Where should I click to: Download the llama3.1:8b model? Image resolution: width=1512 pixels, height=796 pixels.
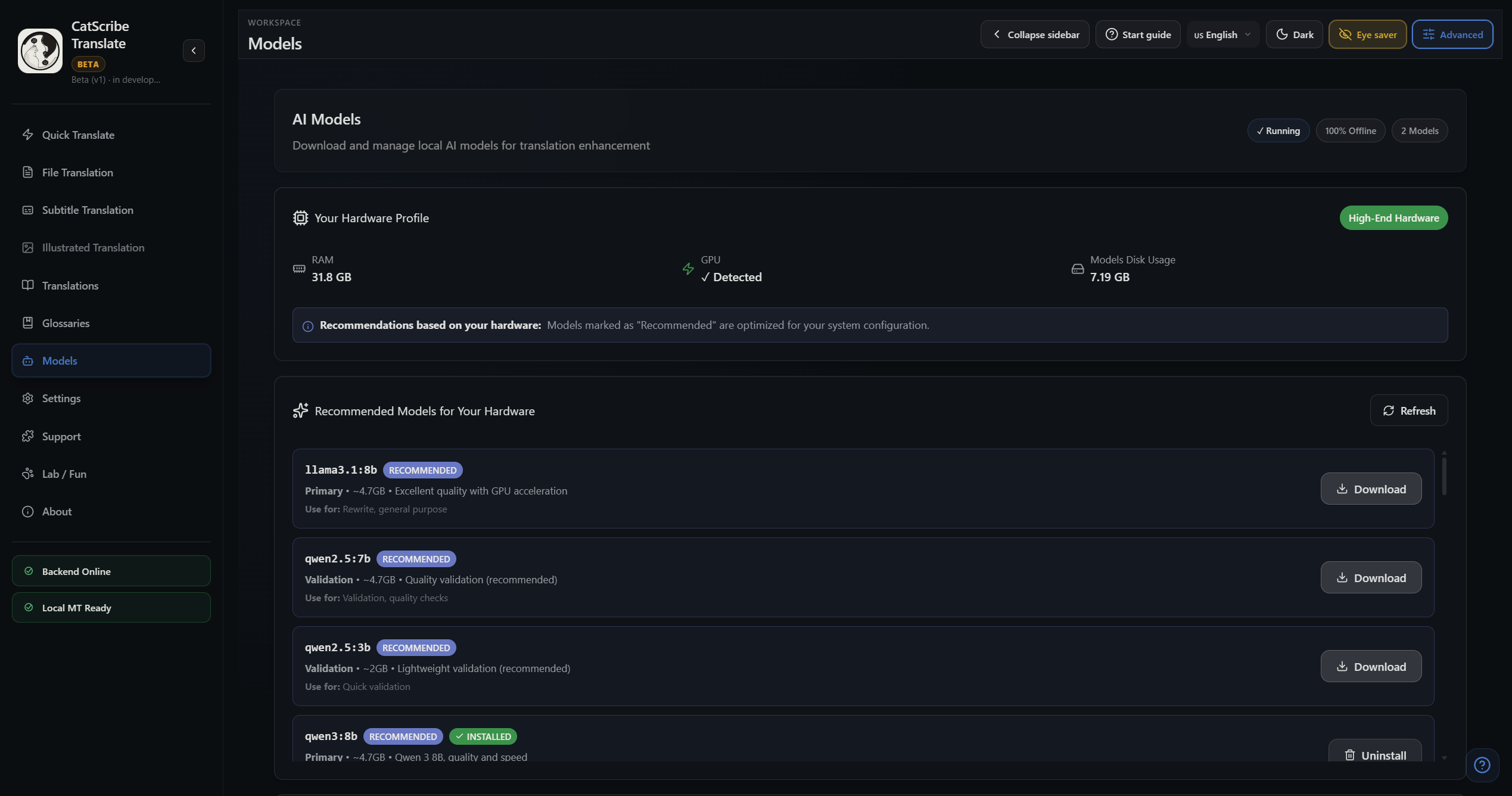click(1371, 489)
